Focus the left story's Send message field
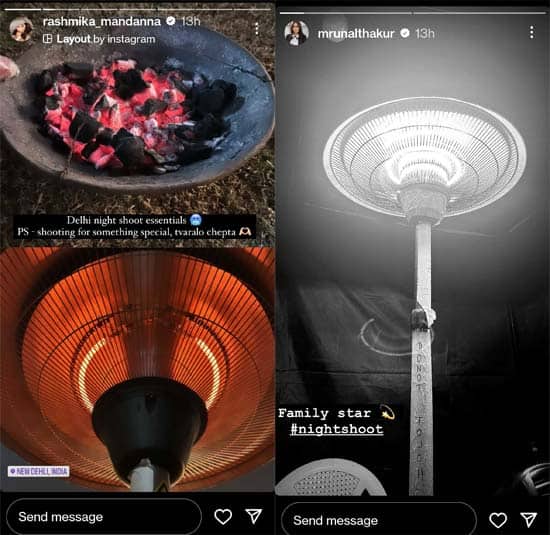The width and height of the screenshot is (550, 535). coord(104,516)
